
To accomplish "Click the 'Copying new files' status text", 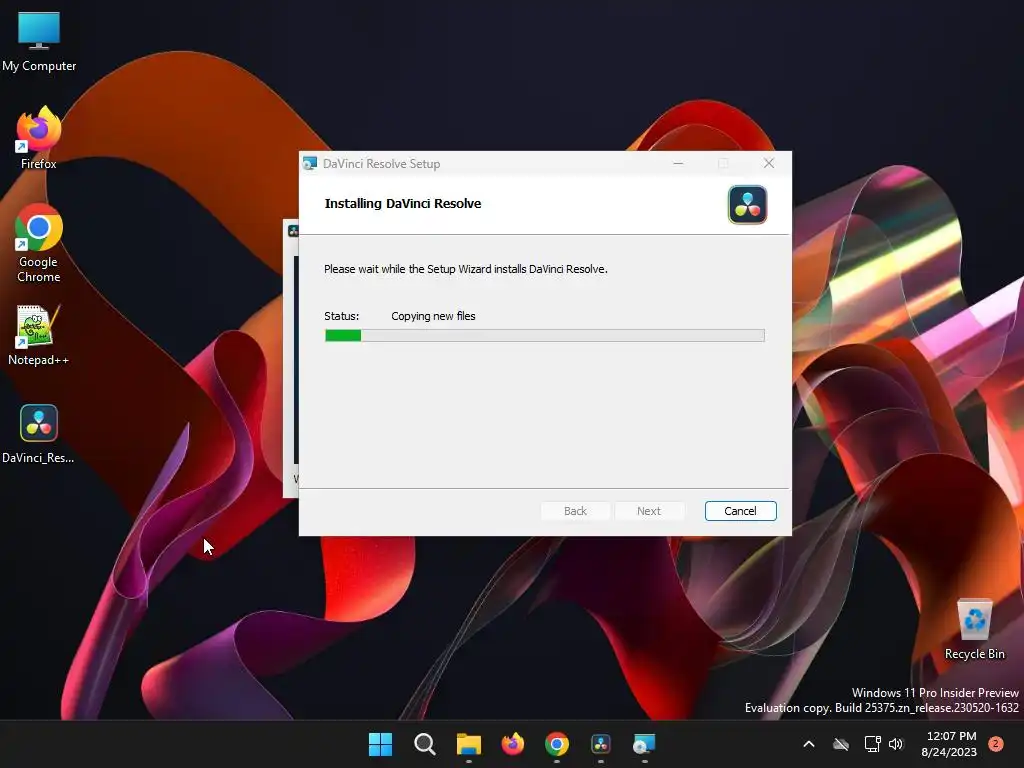I will [433, 316].
